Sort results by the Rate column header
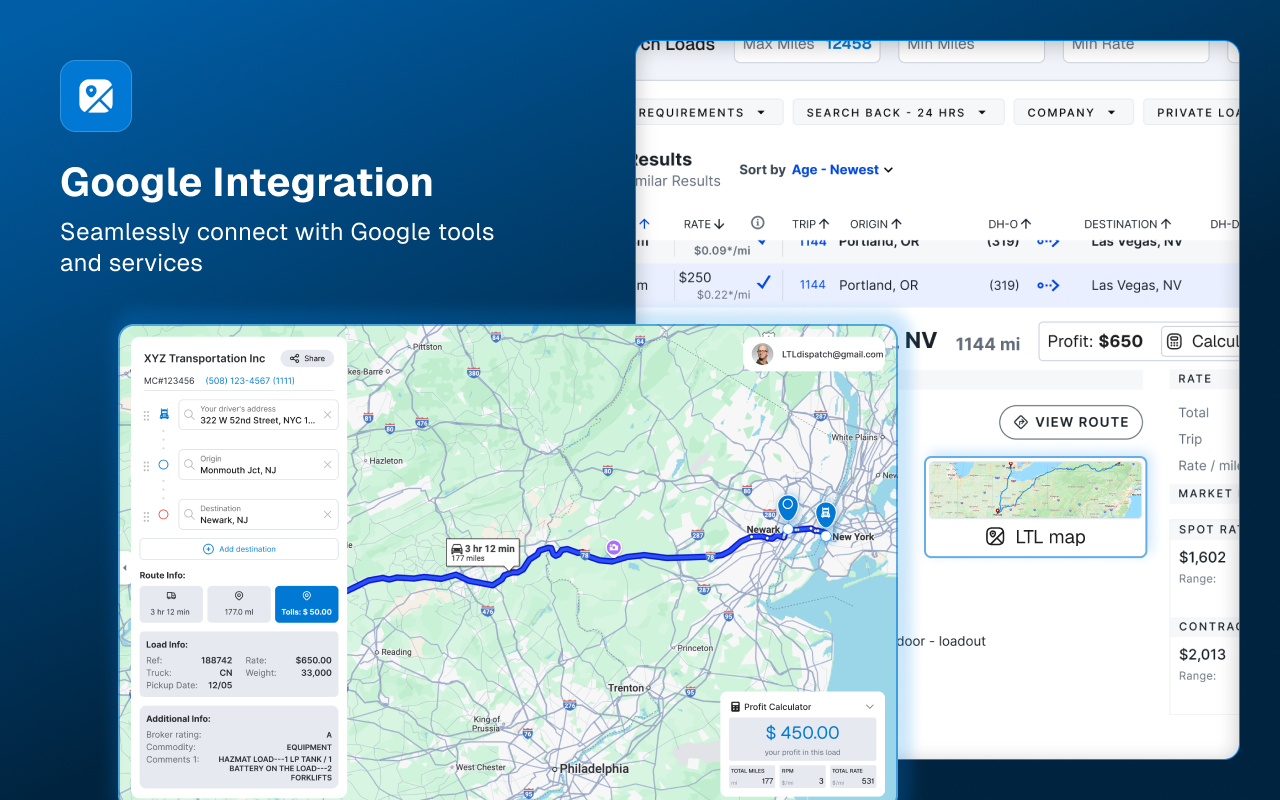 (704, 224)
